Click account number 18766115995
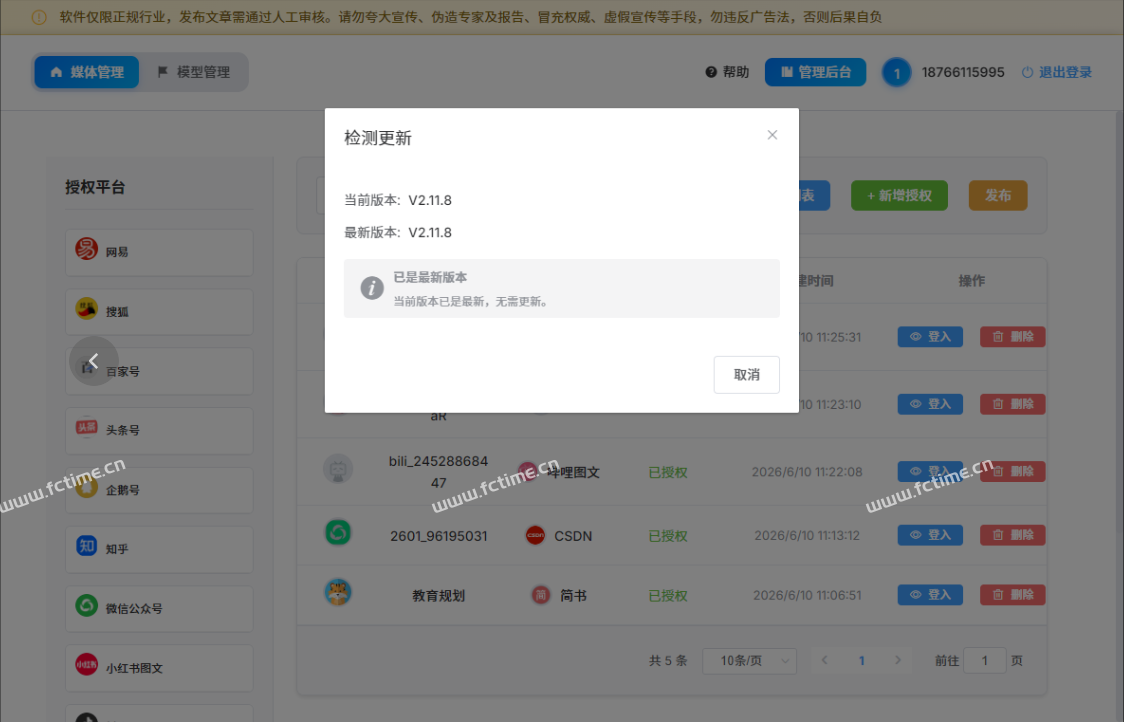The image size is (1124, 722). click(x=963, y=72)
